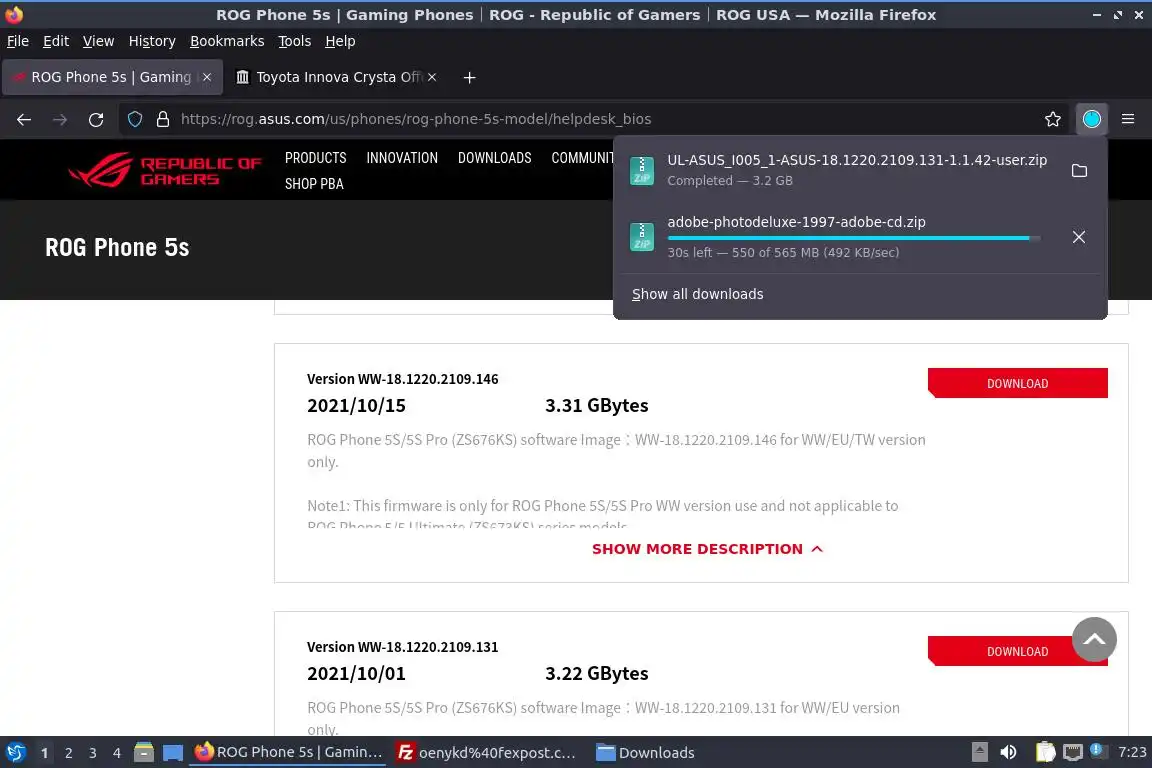Switch to the ROG Phone 5s tab
1152x768 pixels.
112,77
